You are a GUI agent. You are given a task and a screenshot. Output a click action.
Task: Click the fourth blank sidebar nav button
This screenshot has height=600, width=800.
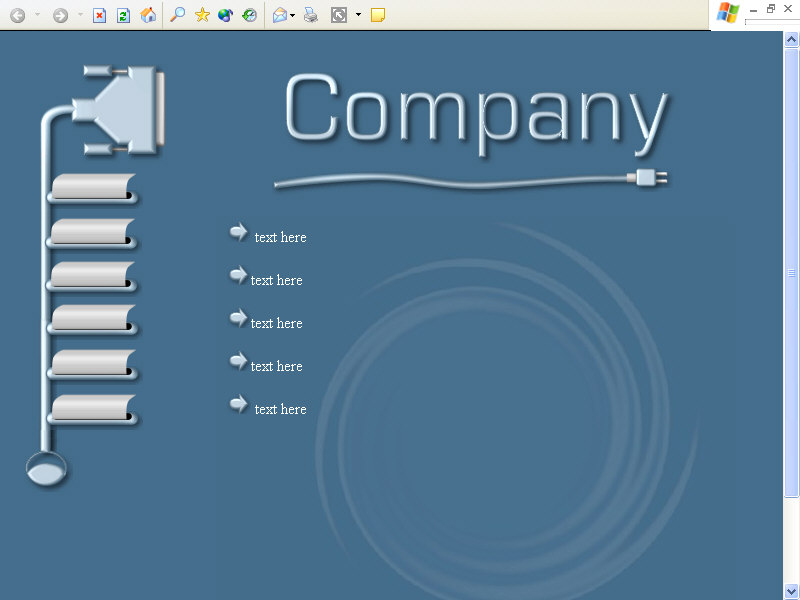pos(93,319)
